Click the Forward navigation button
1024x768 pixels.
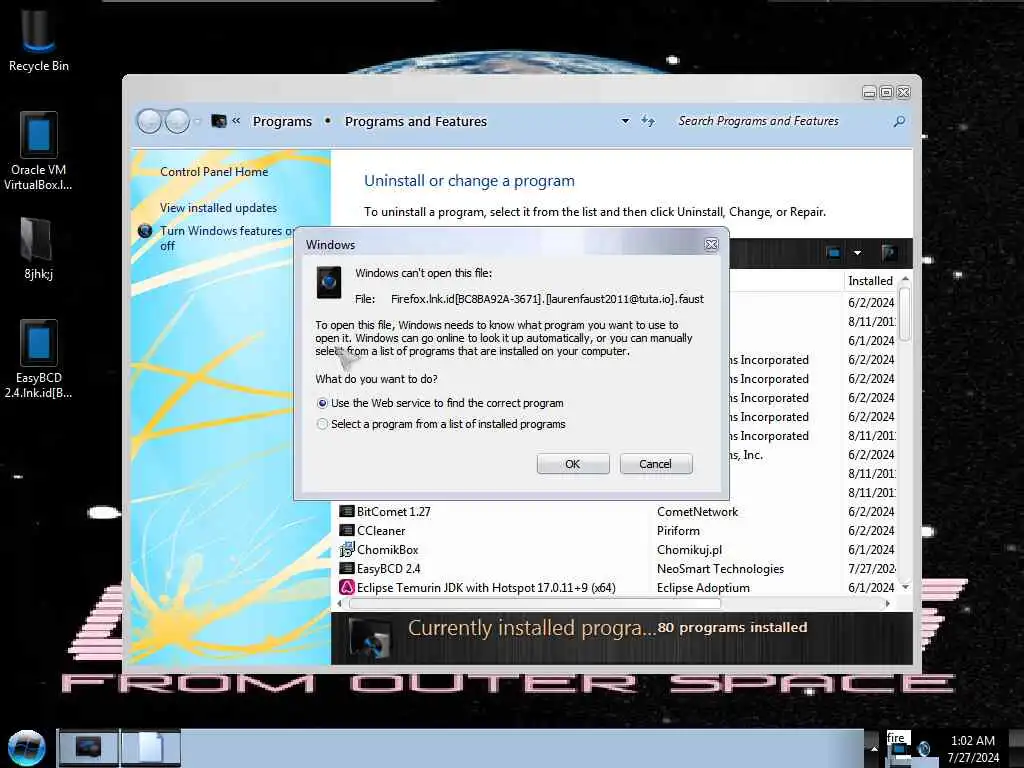point(177,121)
